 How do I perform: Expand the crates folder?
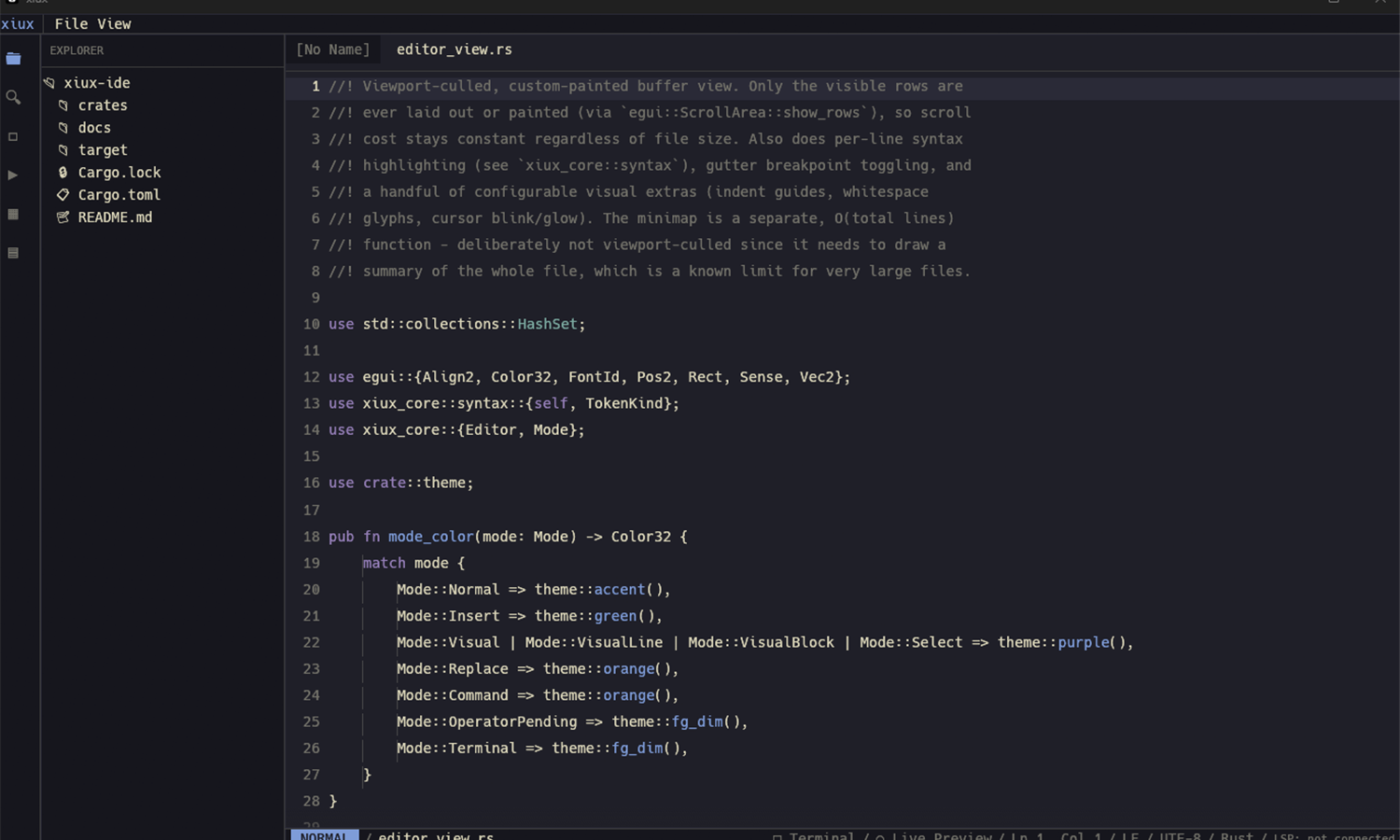coord(92,105)
